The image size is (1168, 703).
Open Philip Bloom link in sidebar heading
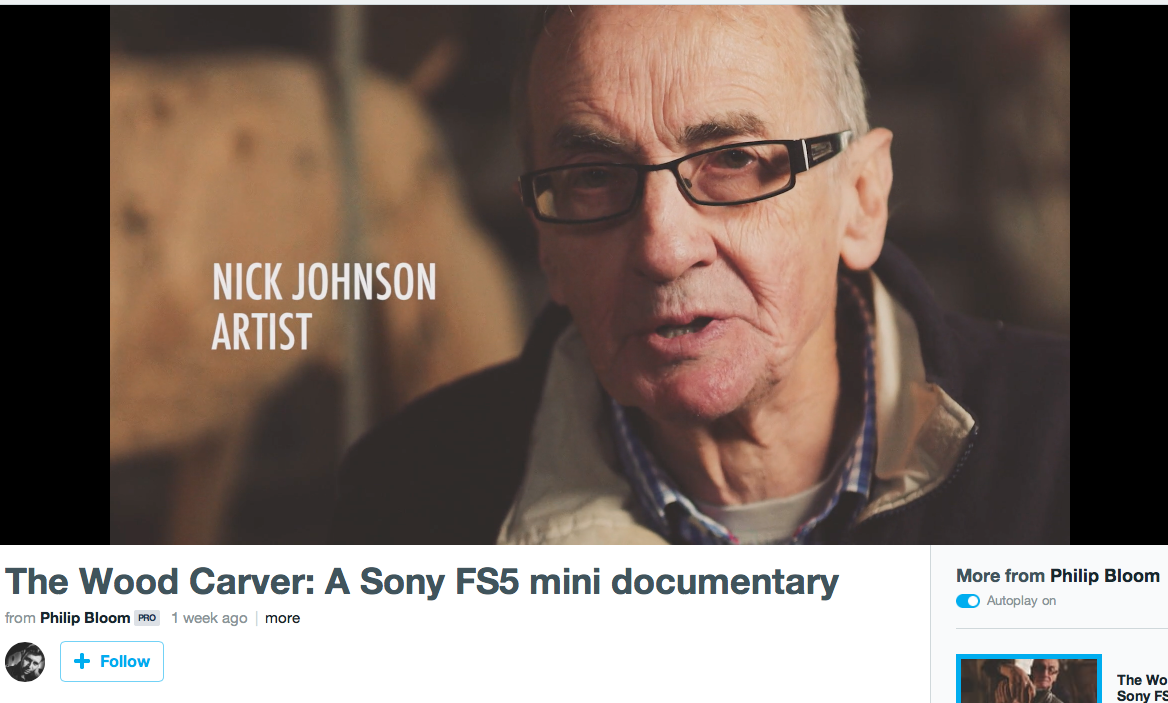pyautogui.click(x=1104, y=576)
